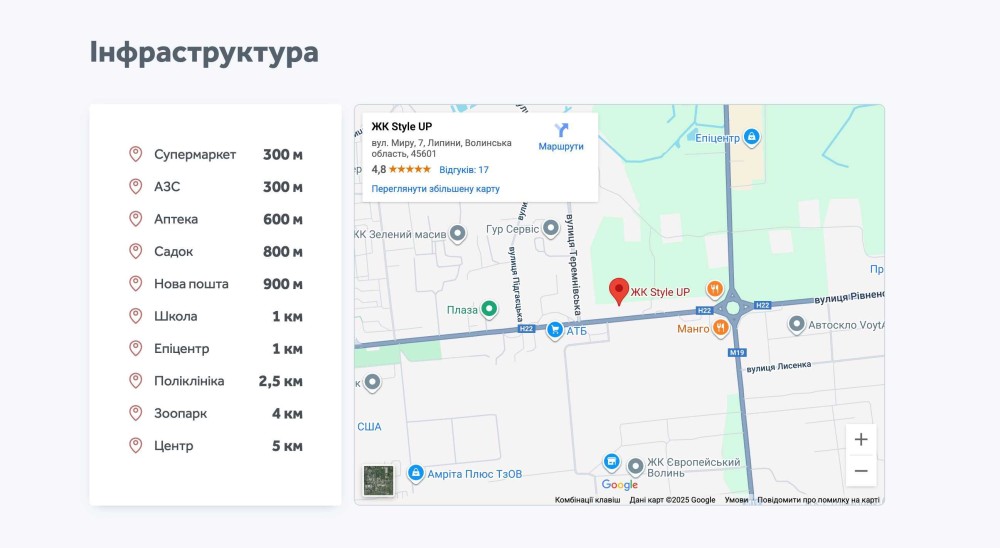Open the Відгуків: 17 reviews link
Viewport: 1000px width, 548px height.
click(464, 170)
